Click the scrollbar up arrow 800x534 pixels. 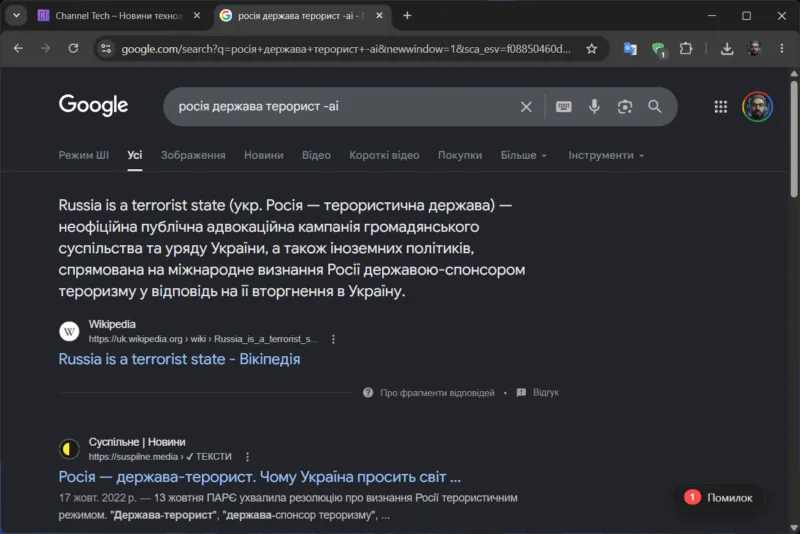pyautogui.click(x=794, y=74)
